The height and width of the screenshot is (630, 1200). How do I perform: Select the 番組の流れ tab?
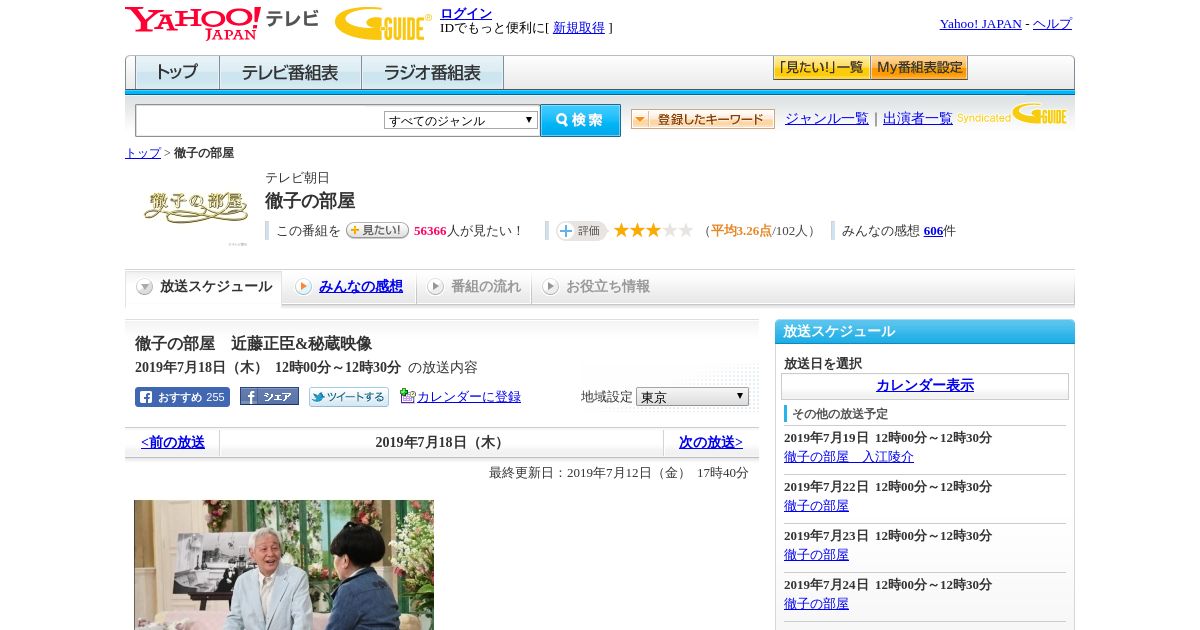(x=474, y=287)
